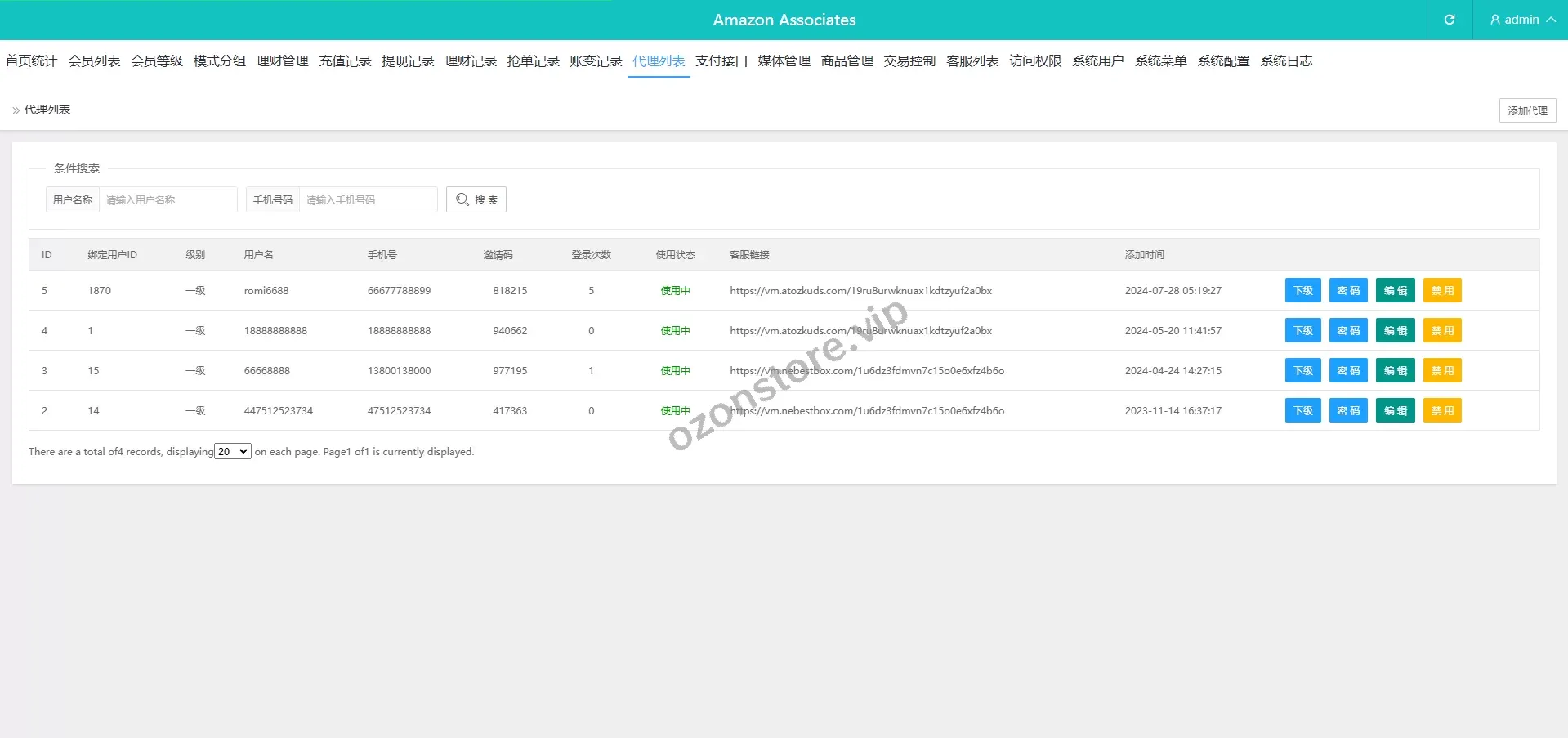Open the admin user dropdown menu

(x=1521, y=20)
